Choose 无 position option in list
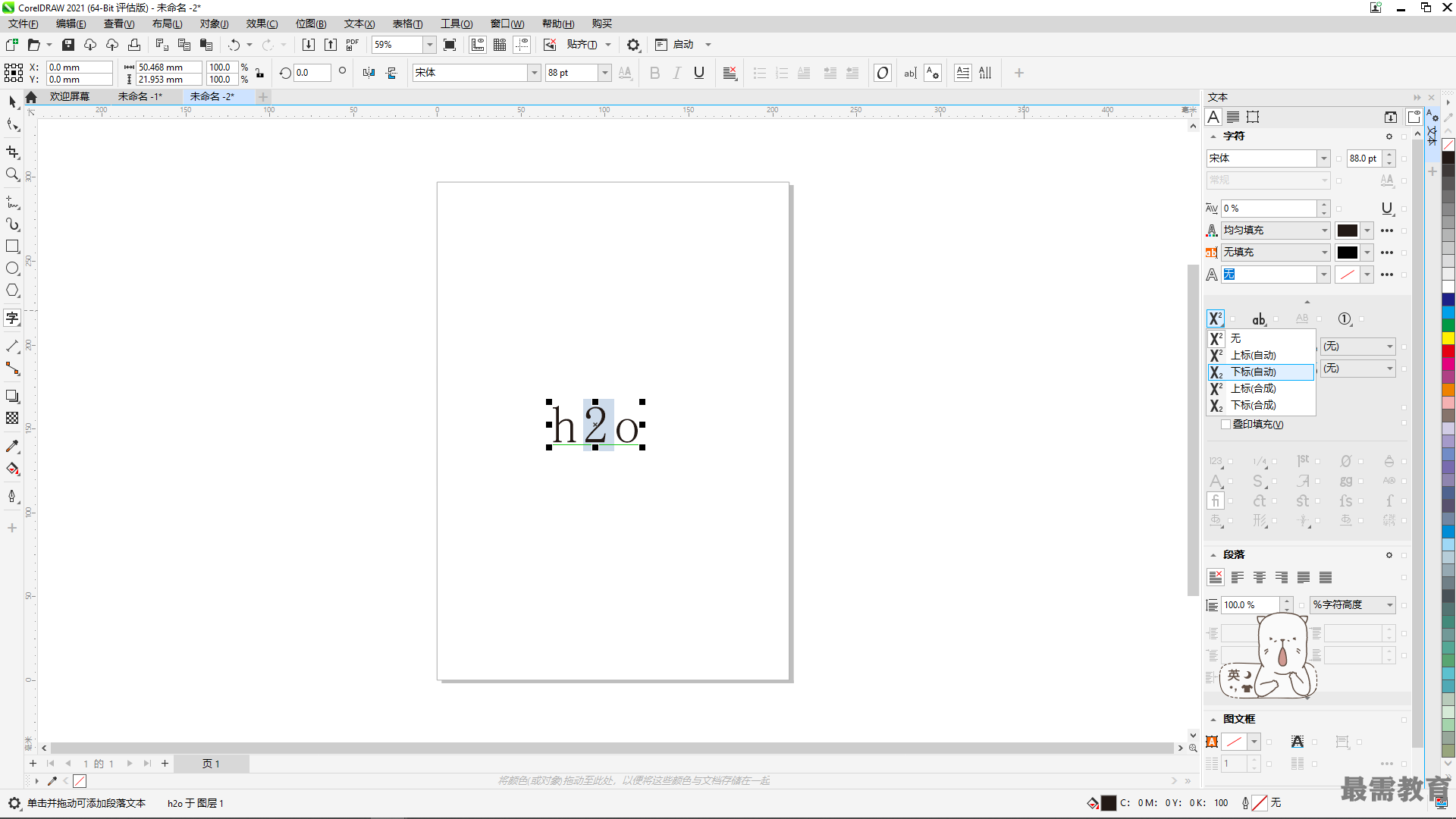Viewport: 1456px width, 819px height. pos(1260,339)
